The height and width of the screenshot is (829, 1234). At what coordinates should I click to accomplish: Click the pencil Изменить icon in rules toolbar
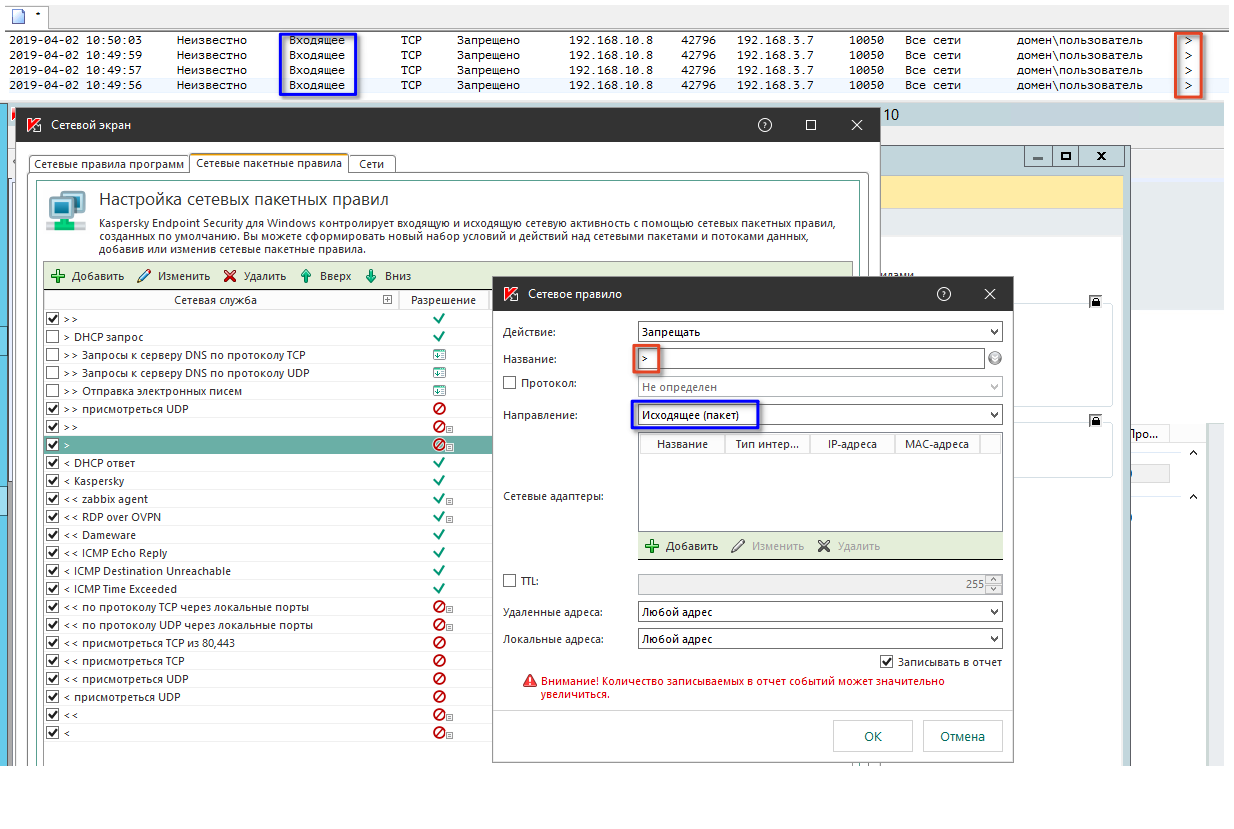click(144, 276)
